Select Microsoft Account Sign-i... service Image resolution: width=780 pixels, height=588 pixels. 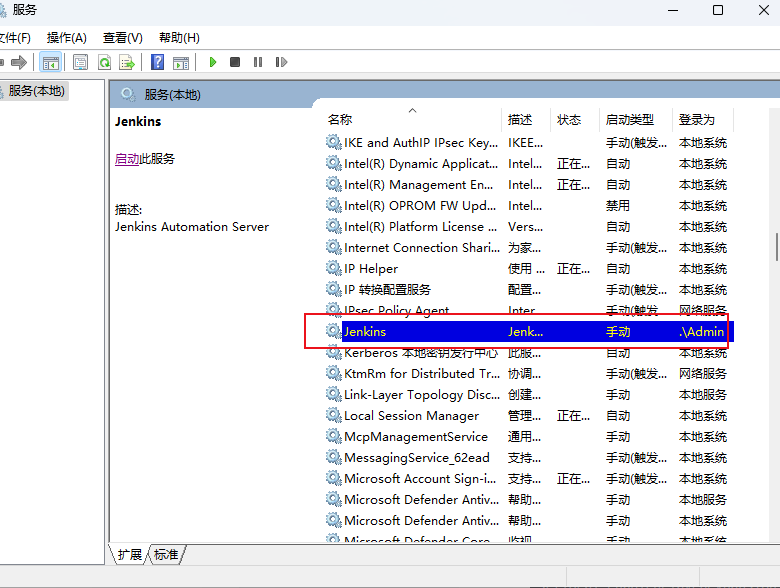click(x=420, y=479)
